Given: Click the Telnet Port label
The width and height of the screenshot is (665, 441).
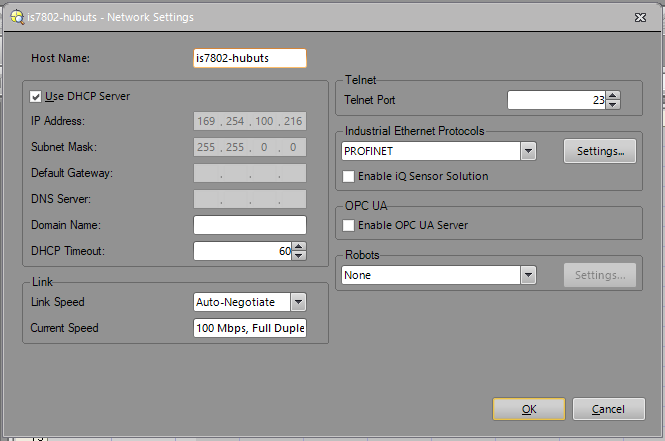Looking at the screenshot, I should 369,100.
